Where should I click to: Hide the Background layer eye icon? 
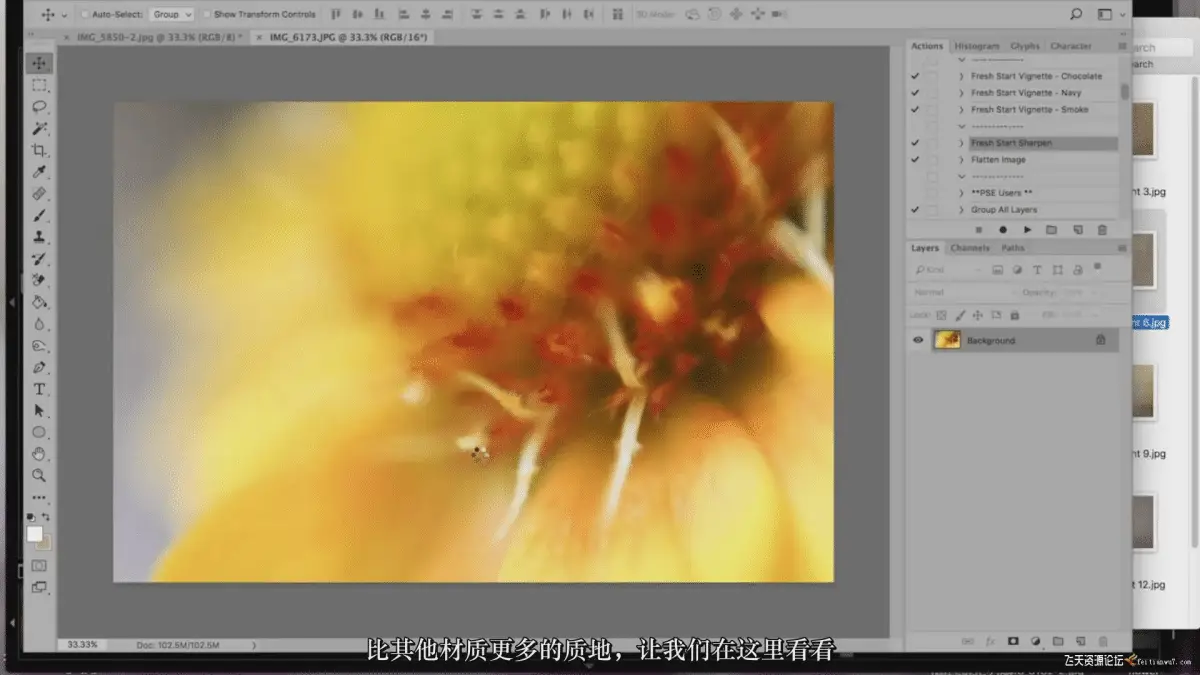918,340
